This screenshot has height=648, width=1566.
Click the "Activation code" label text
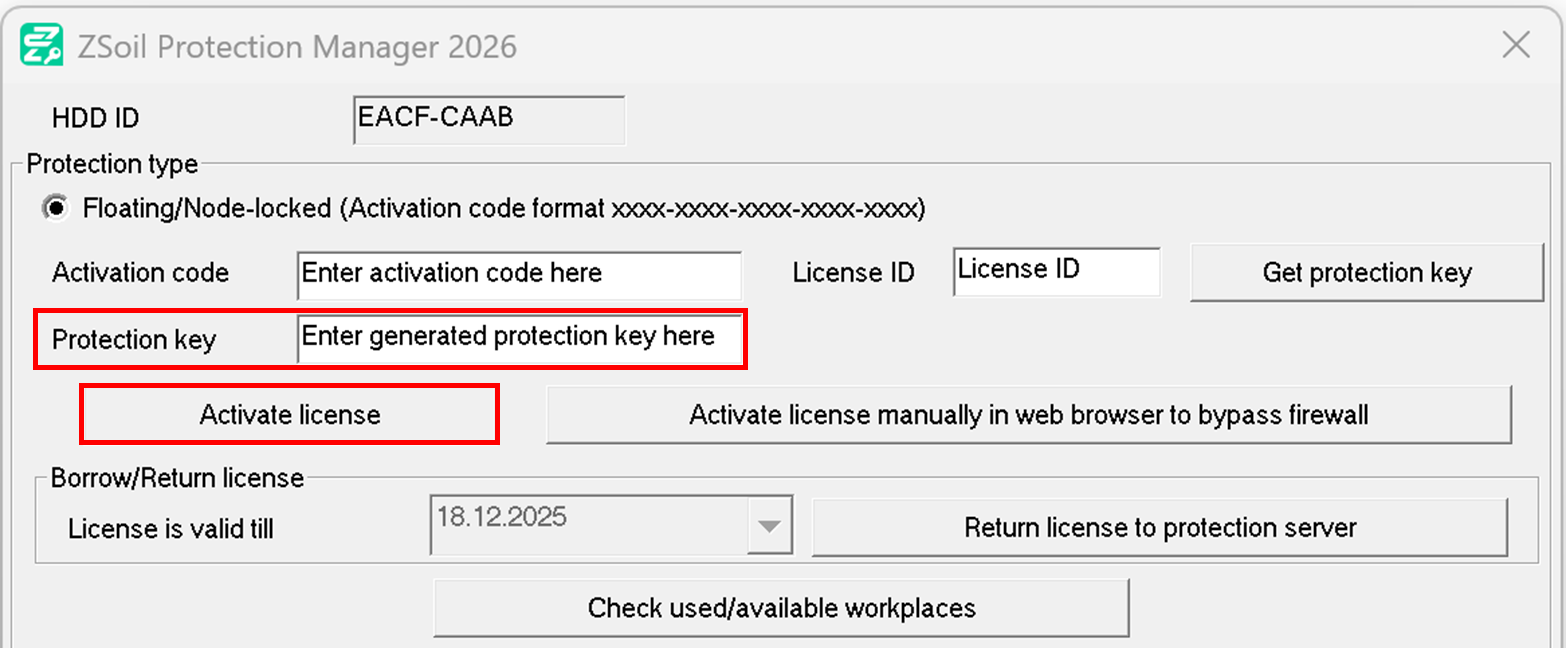(140, 273)
